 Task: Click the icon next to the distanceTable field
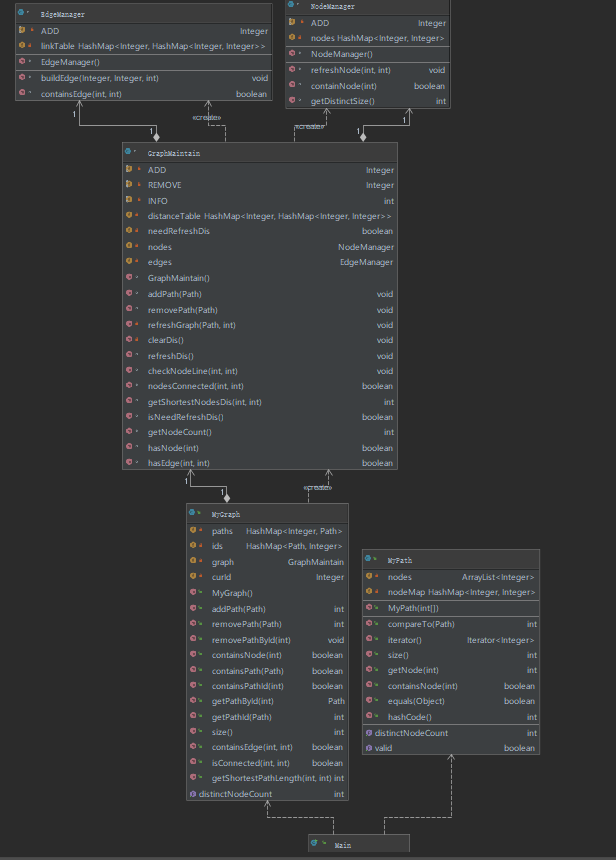(x=131, y=216)
